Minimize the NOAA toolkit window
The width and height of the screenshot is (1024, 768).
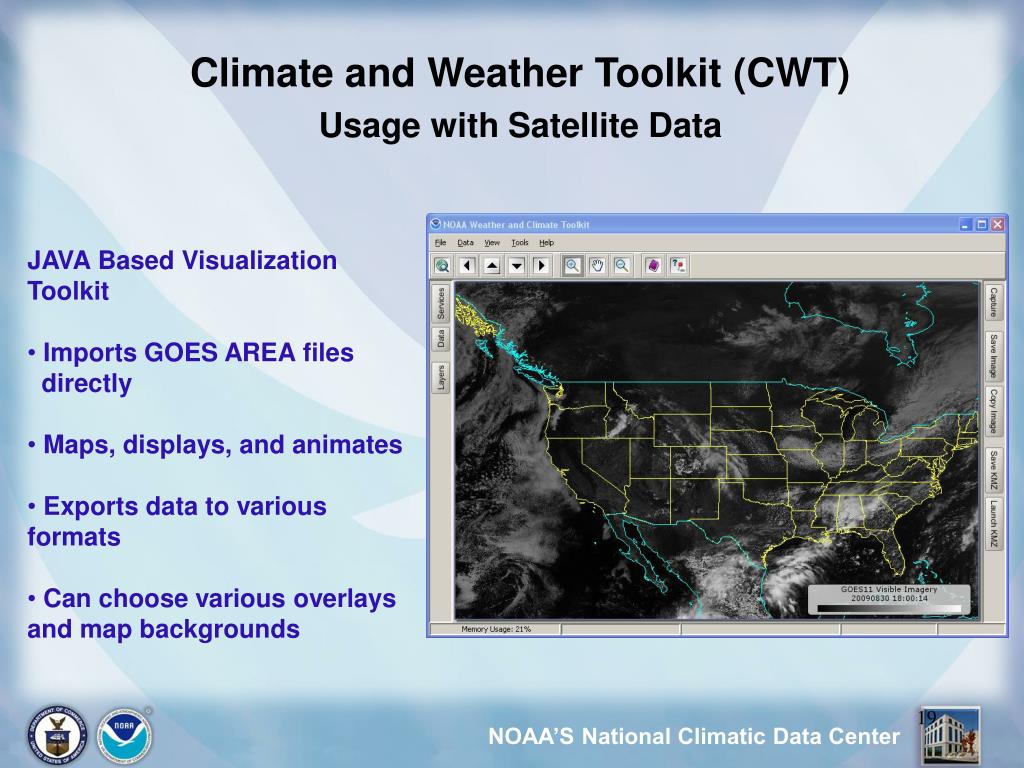[x=967, y=225]
